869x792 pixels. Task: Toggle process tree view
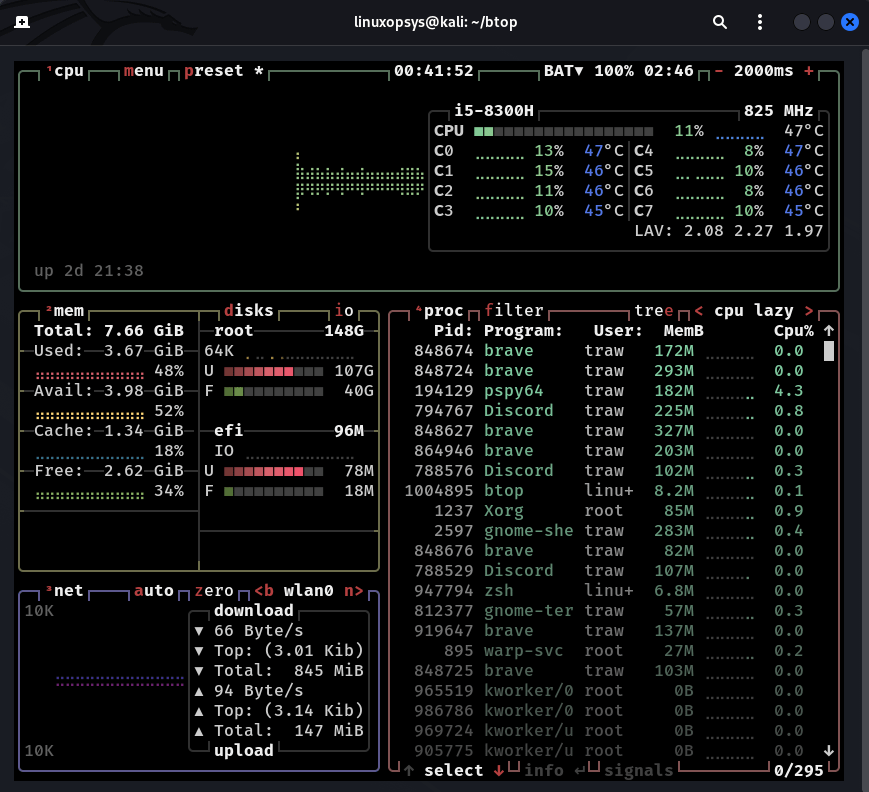click(654, 311)
